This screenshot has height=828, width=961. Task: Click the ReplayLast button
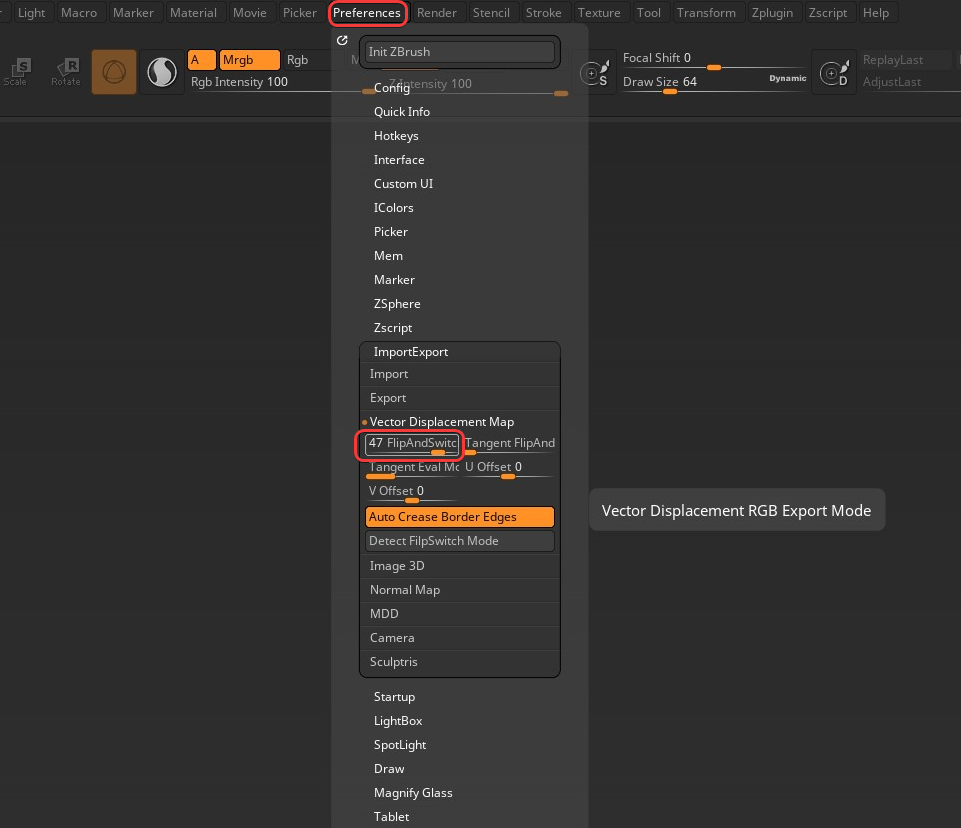(906, 60)
